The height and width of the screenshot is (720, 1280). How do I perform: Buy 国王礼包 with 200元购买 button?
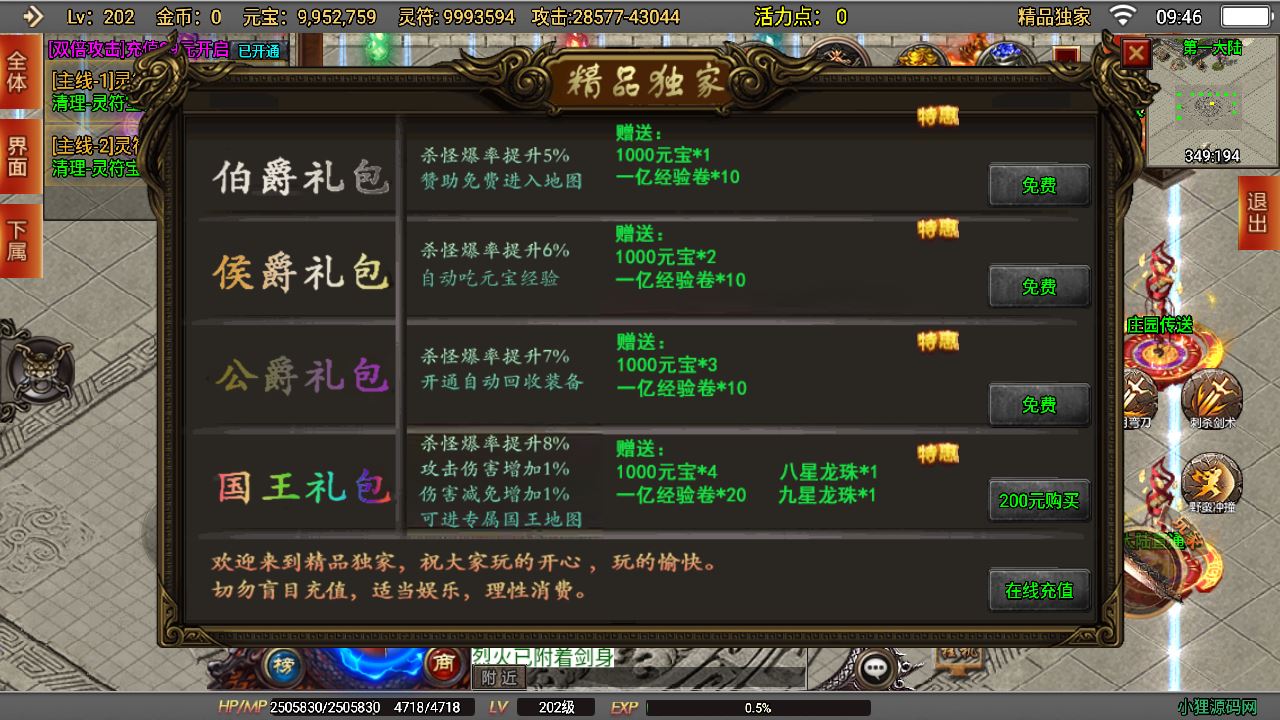pos(1039,501)
